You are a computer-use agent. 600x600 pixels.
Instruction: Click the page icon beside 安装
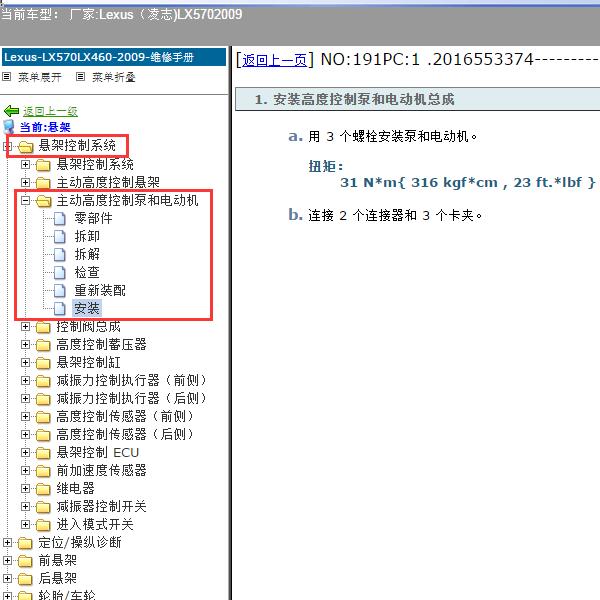click(x=60, y=308)
